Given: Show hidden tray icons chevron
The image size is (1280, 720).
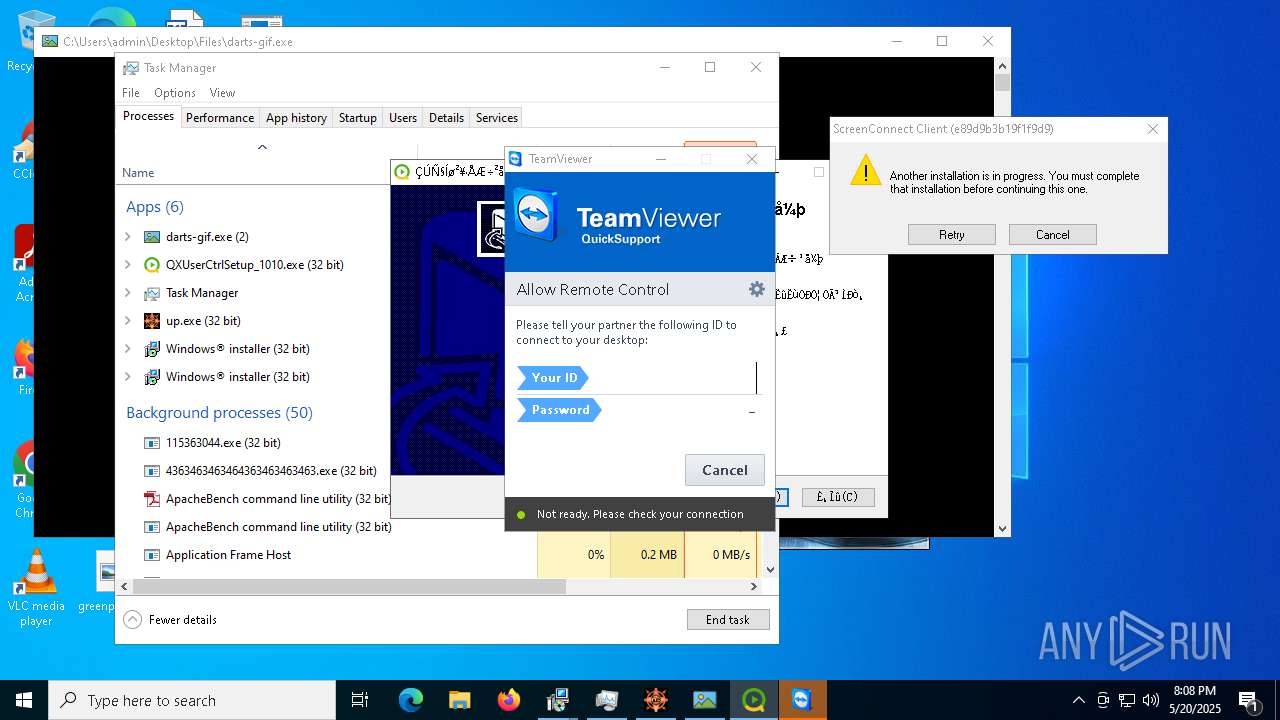Looking at the screenshot, I should (1078, 700).
